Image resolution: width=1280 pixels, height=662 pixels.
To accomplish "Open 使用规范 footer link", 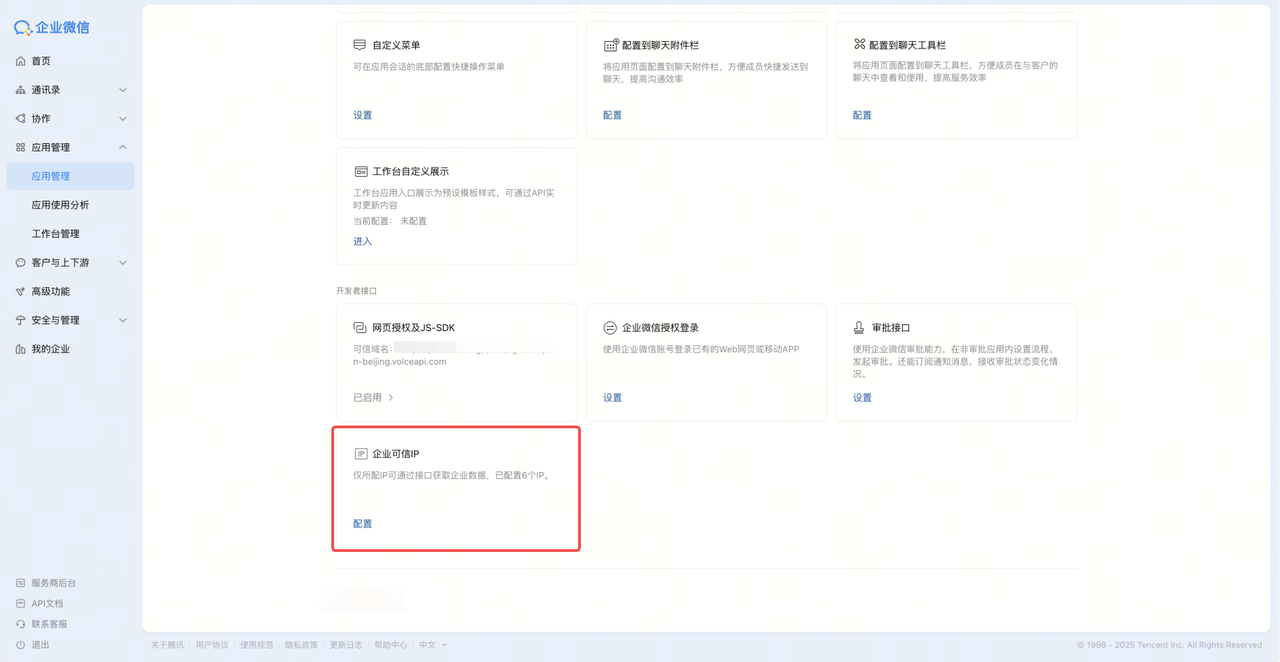I will point(257,645).
